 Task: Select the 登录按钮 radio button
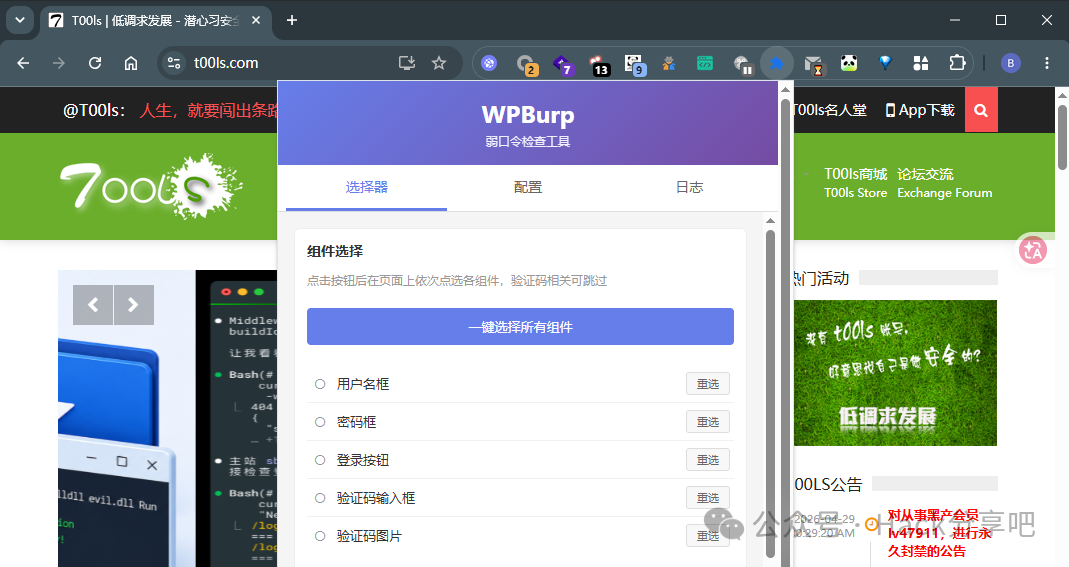[320, 460]
